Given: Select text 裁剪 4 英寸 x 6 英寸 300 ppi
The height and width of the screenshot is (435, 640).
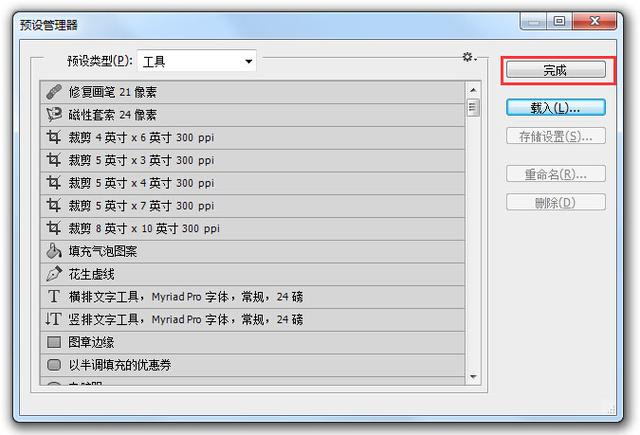Looking at the screenshot, I should [x=141, y=138].
